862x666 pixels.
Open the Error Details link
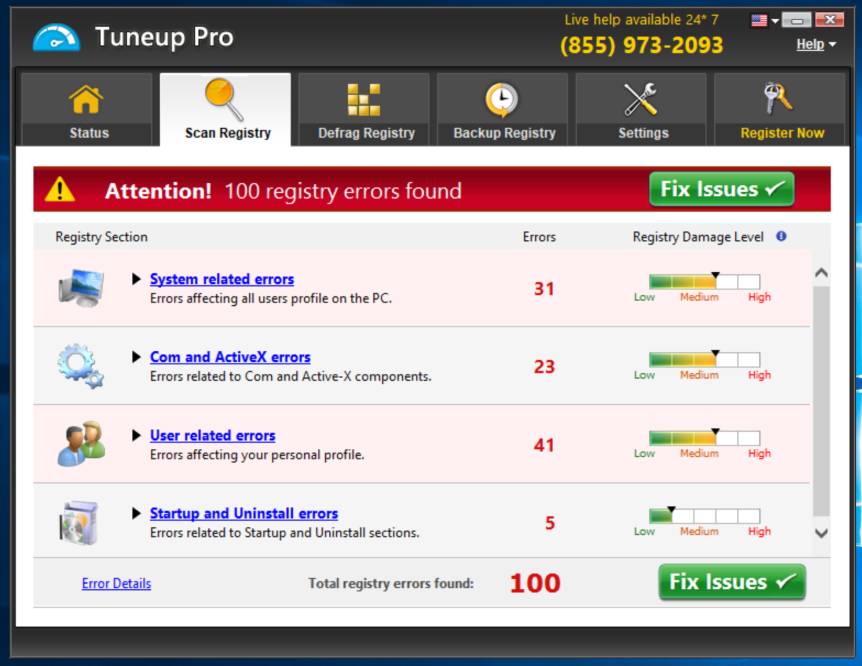pyautogui.click(x=117, y=584)
